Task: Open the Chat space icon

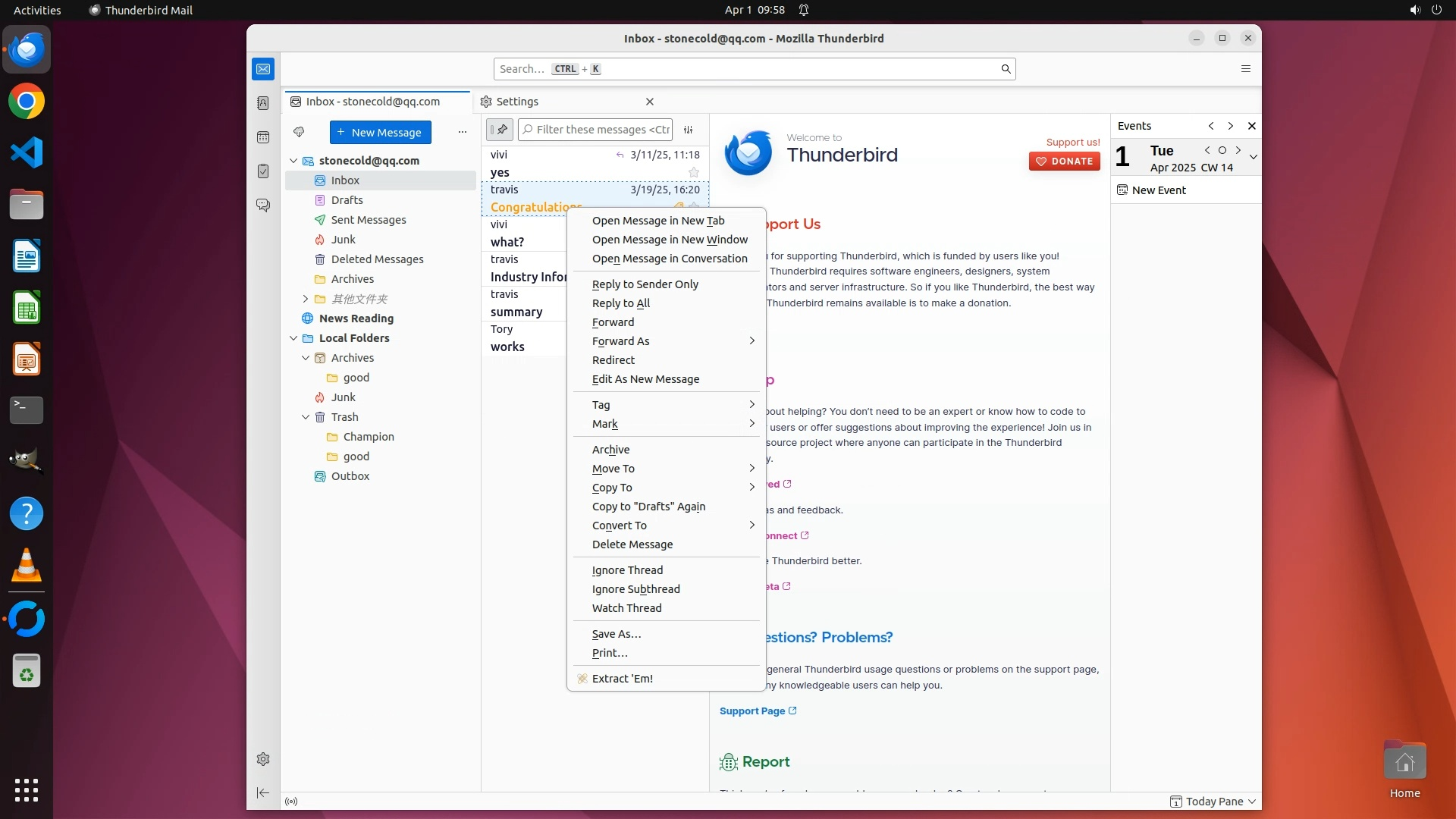Action: pyautogui.click(x=263, y=206)
